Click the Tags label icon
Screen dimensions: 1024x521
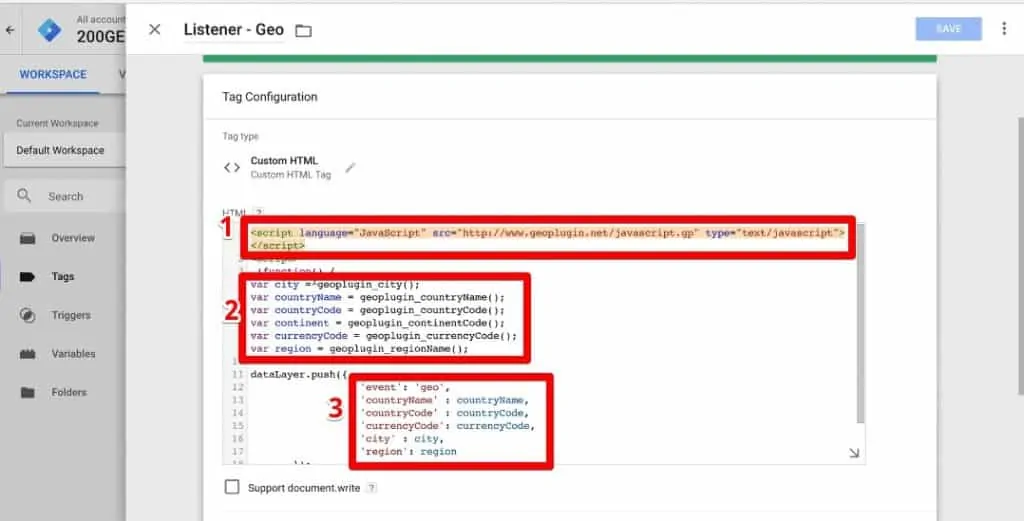[27, 277]
